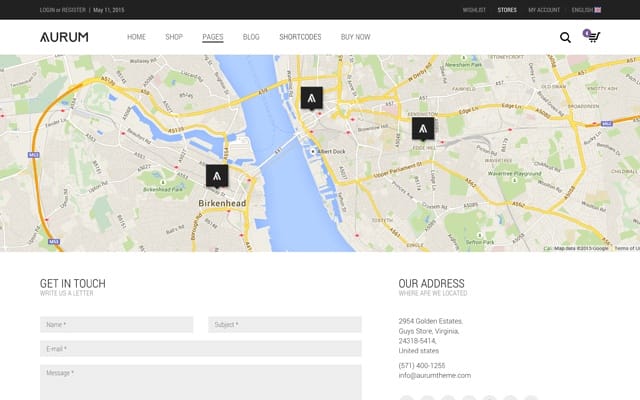The image size is (640, 400).
Task: Go to the Home page
Action: [136, 37]
